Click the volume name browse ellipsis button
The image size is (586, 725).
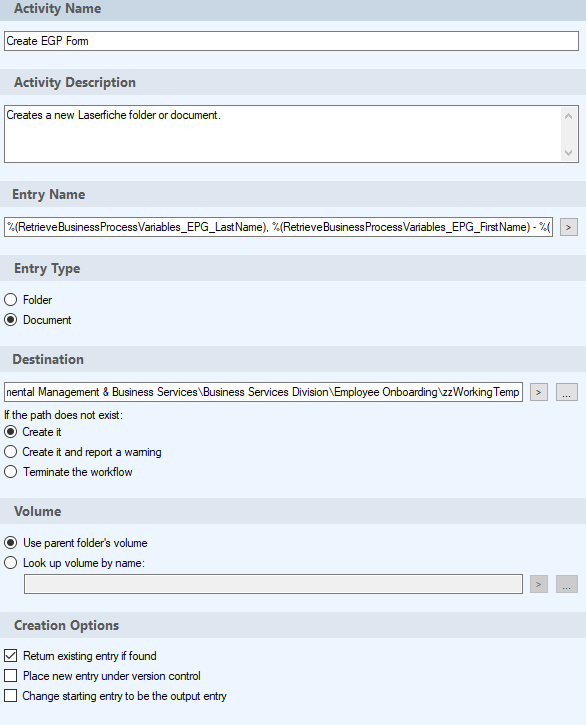pyautogui.click(x=567, y=584)
